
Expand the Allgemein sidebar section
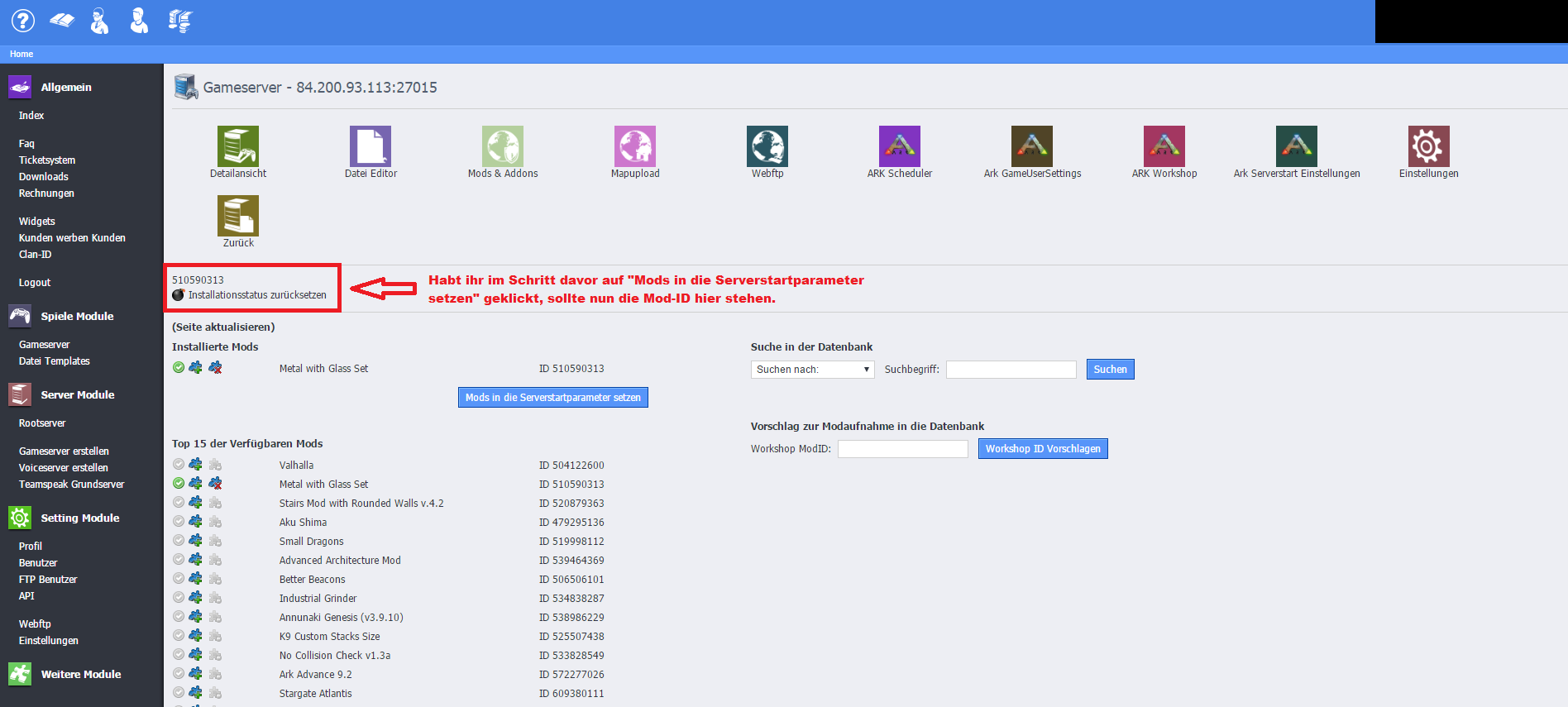pos(66,87)
